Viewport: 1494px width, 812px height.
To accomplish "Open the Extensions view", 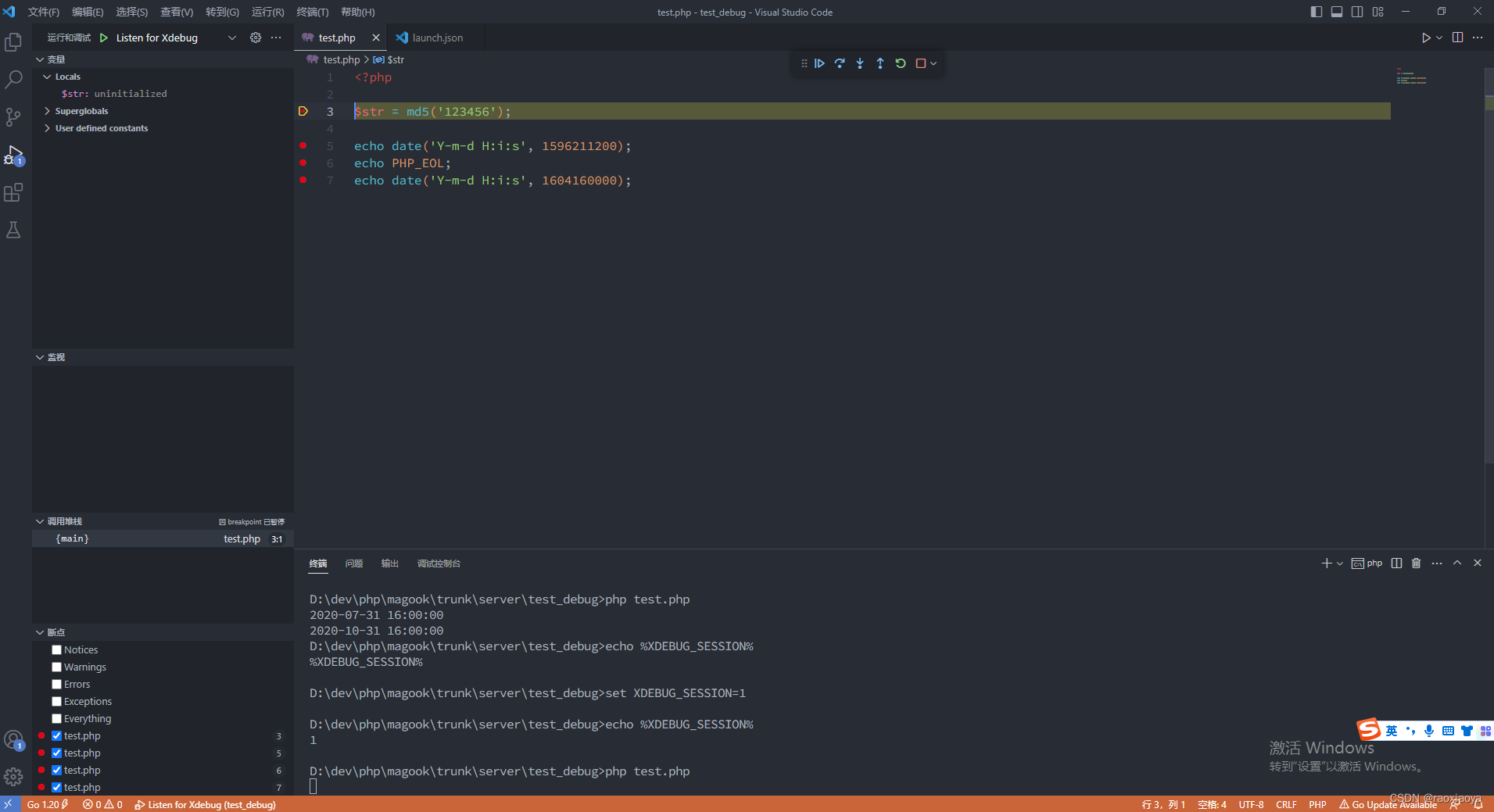I will (13, 192).
